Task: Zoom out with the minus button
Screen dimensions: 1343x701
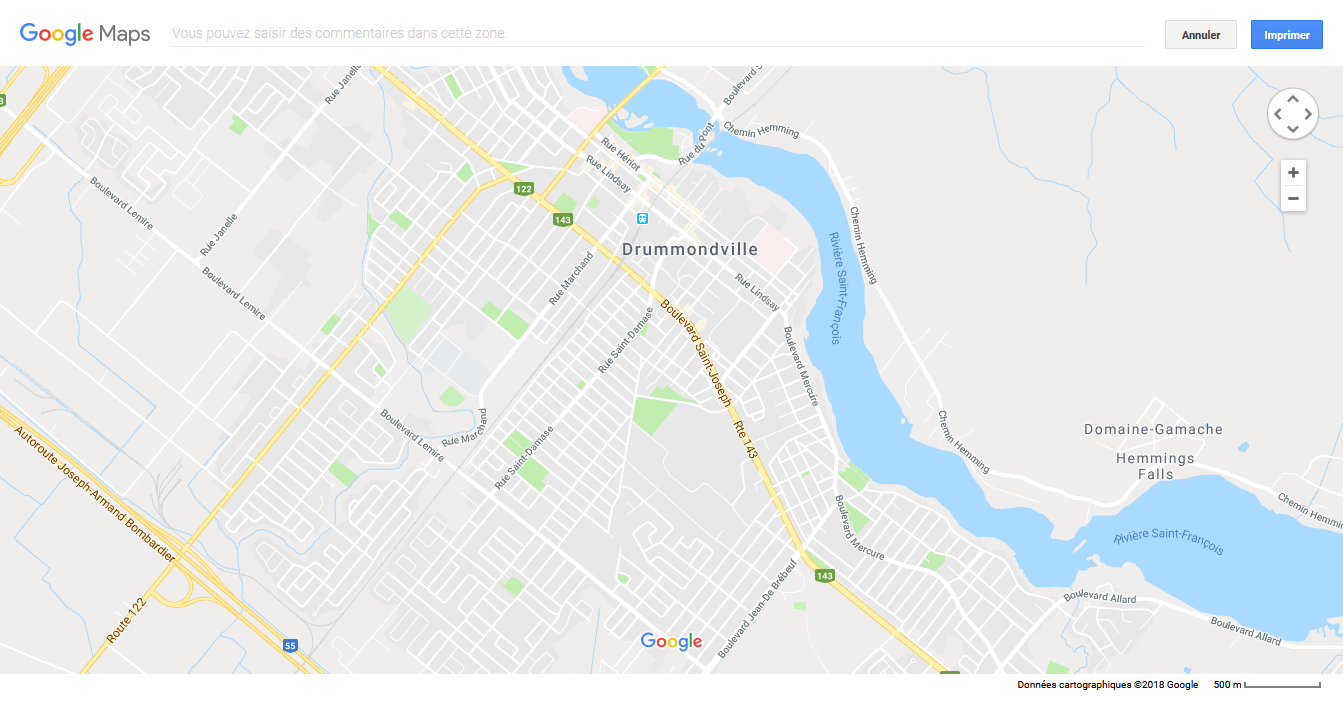Action: click(x=1293, y=198)
